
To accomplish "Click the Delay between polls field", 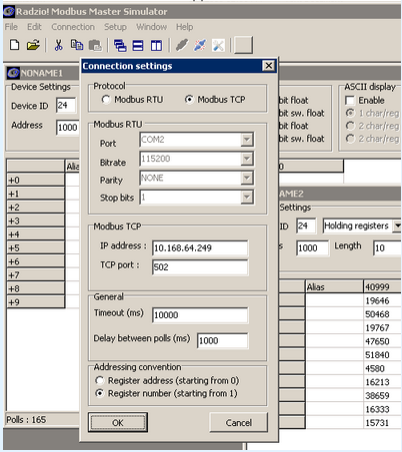I will (222, 341).
